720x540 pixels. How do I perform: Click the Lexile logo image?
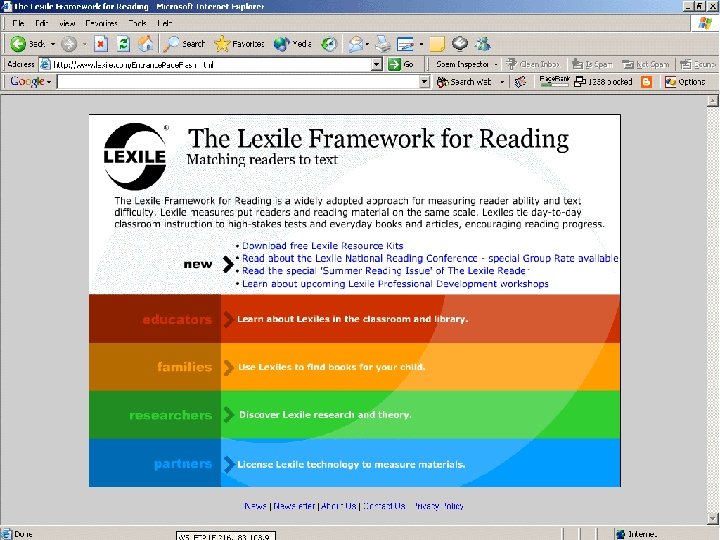[135, 156]
